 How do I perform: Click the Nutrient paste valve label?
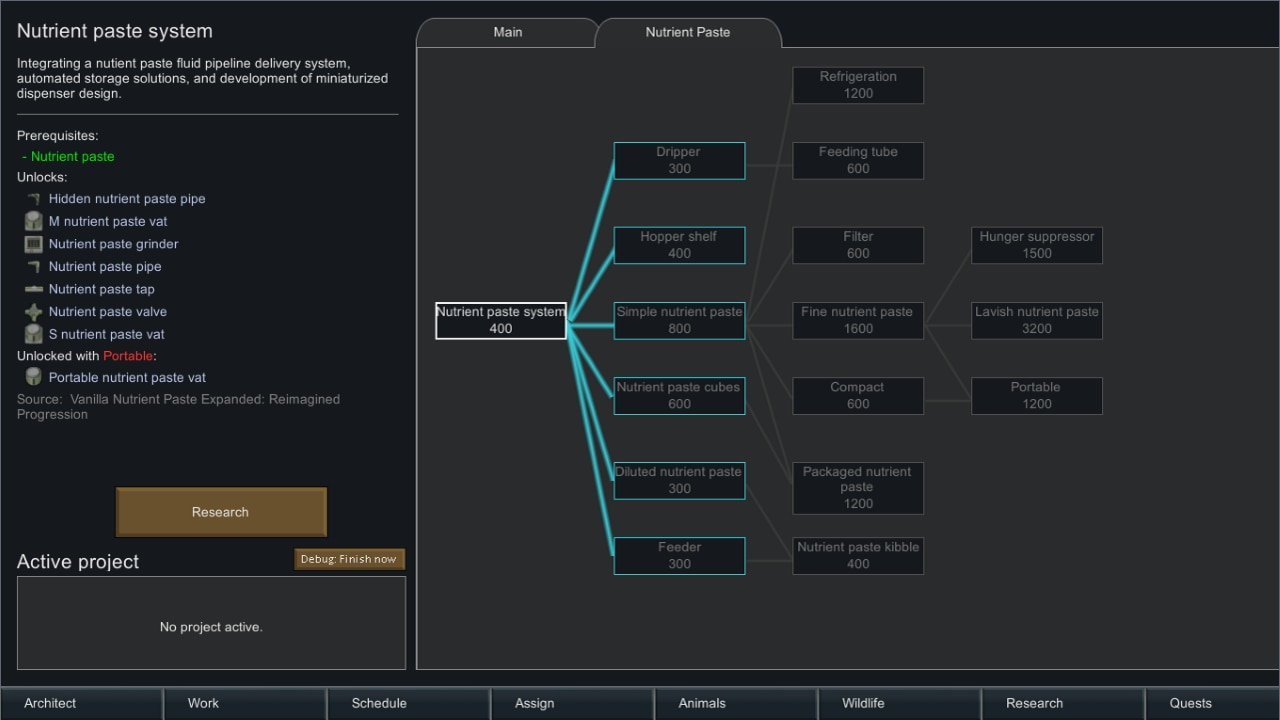point(108,312)
